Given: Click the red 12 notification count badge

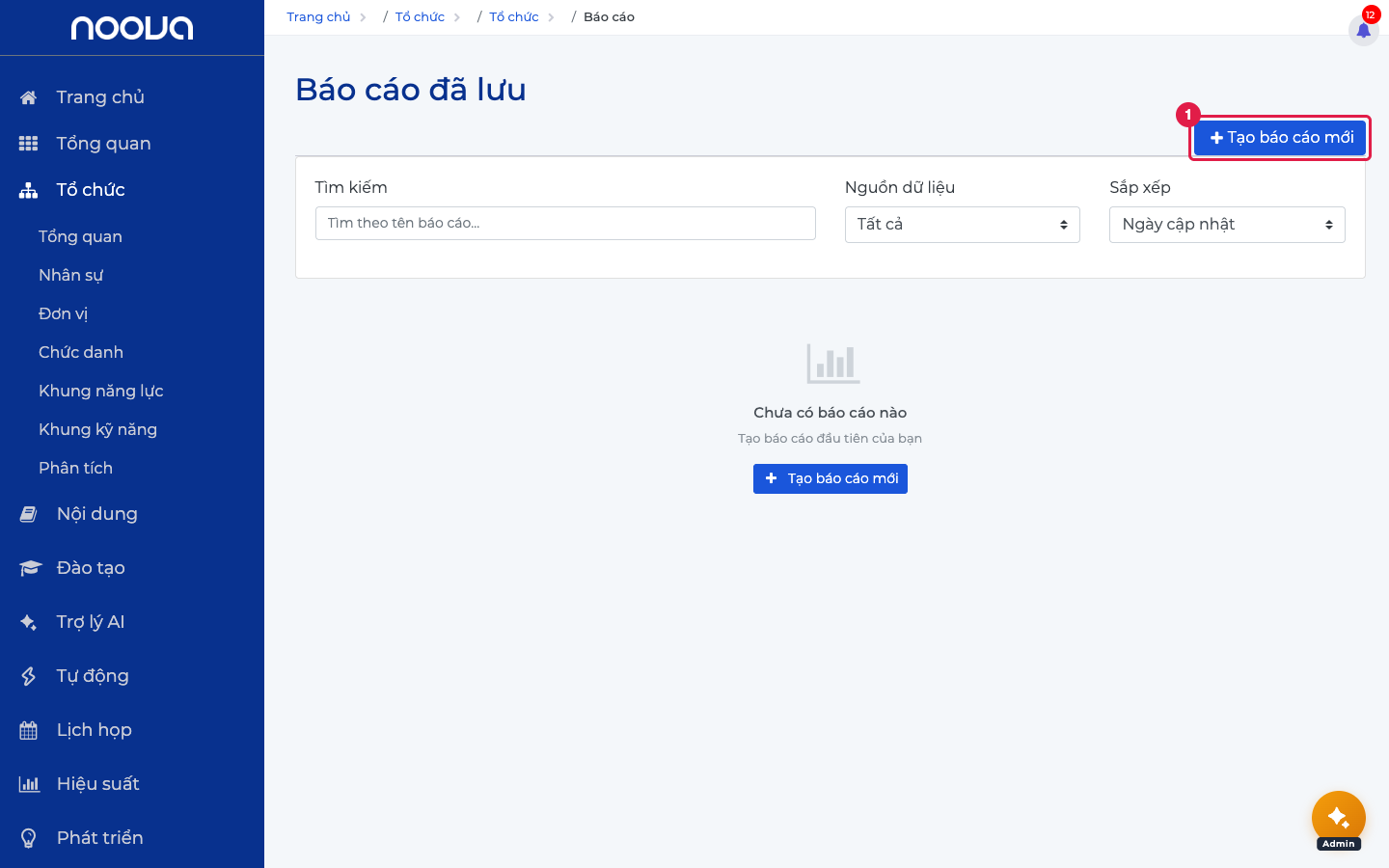Looking at the screenshot, I should click(1371, 14).
